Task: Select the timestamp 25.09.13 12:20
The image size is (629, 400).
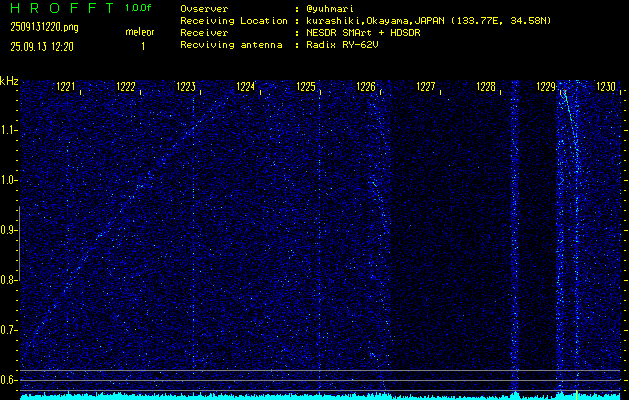Action: pos(42,47)
